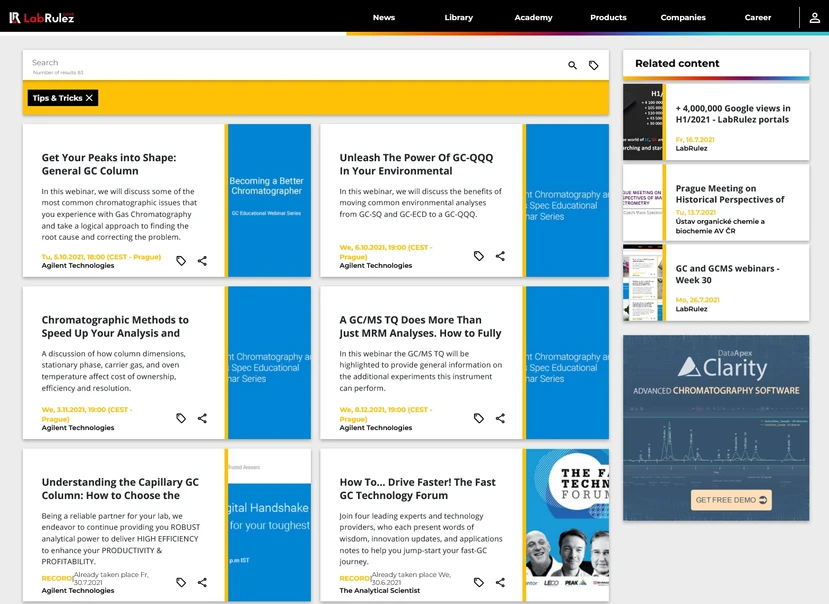Open the DataApex Clarity advertisement banner
This screenshot has width=829, height=604.
click(716, 428)
